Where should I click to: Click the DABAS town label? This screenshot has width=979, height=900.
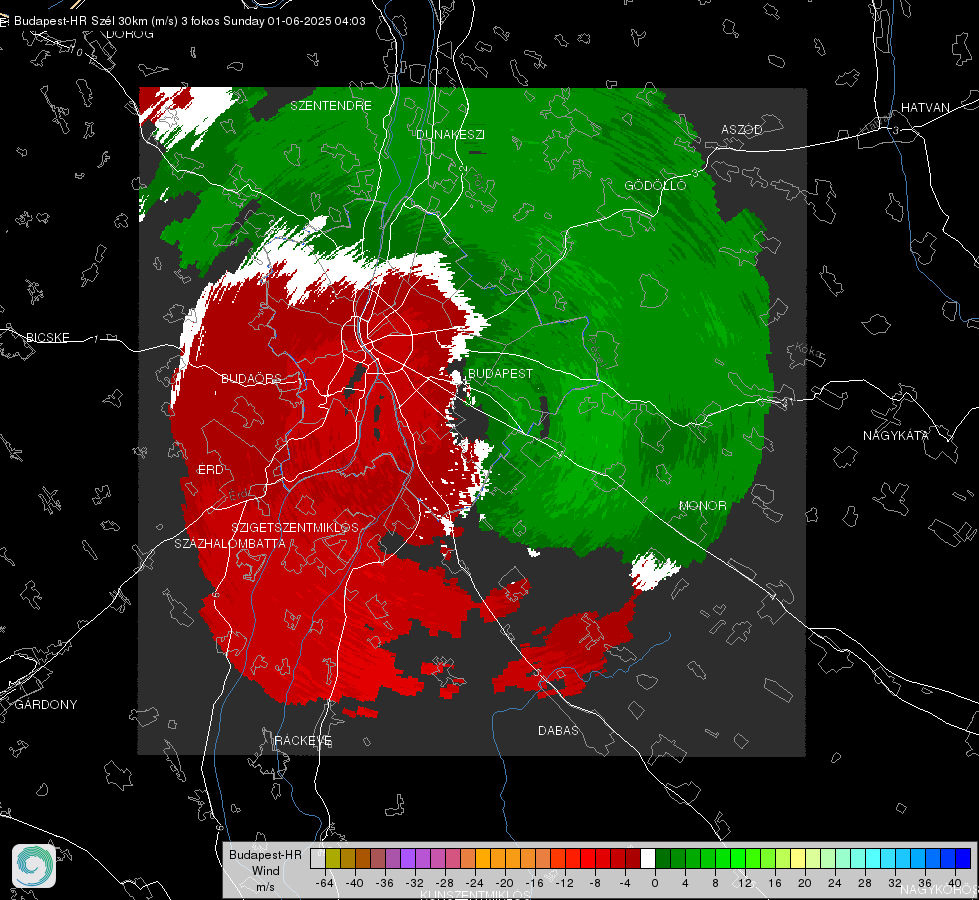[558, 730]
